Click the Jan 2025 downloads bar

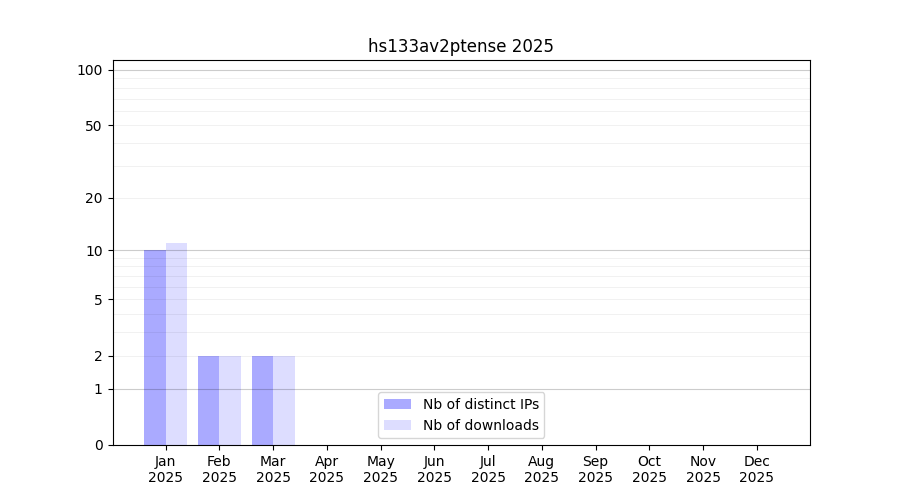point(176,344)
